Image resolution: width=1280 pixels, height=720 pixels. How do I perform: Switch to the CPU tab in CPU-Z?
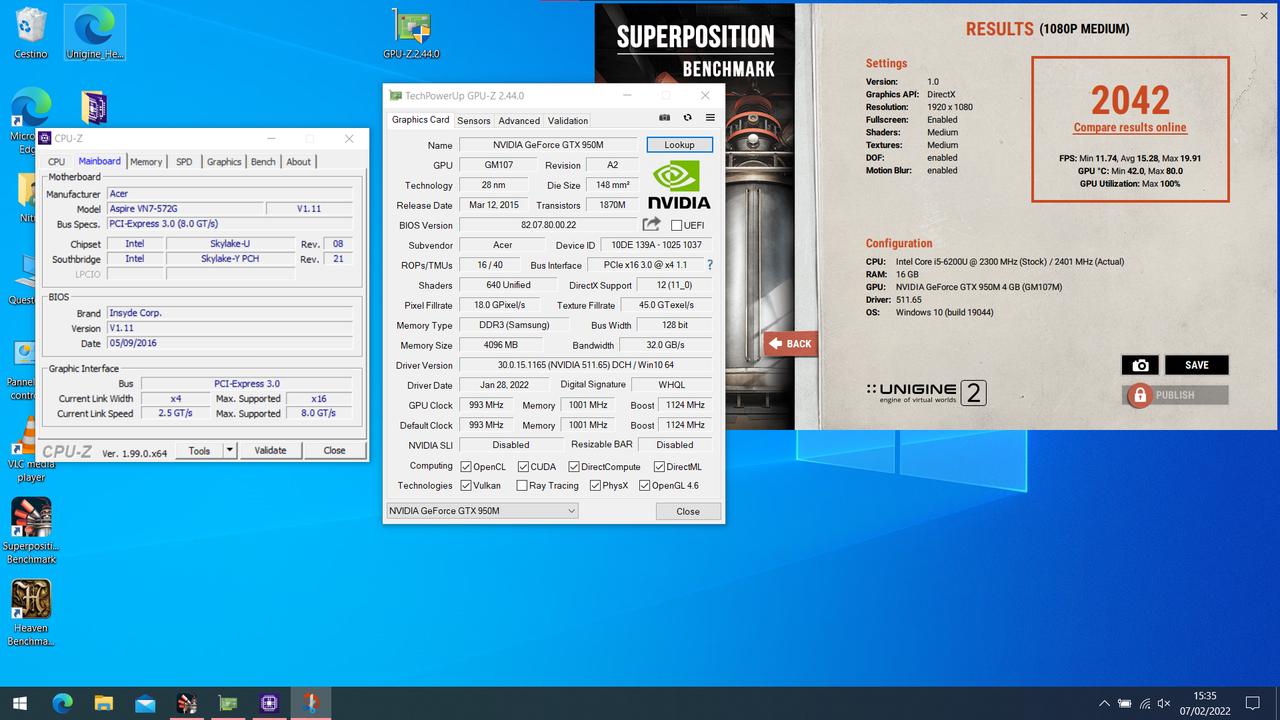(x=56, y=162)
